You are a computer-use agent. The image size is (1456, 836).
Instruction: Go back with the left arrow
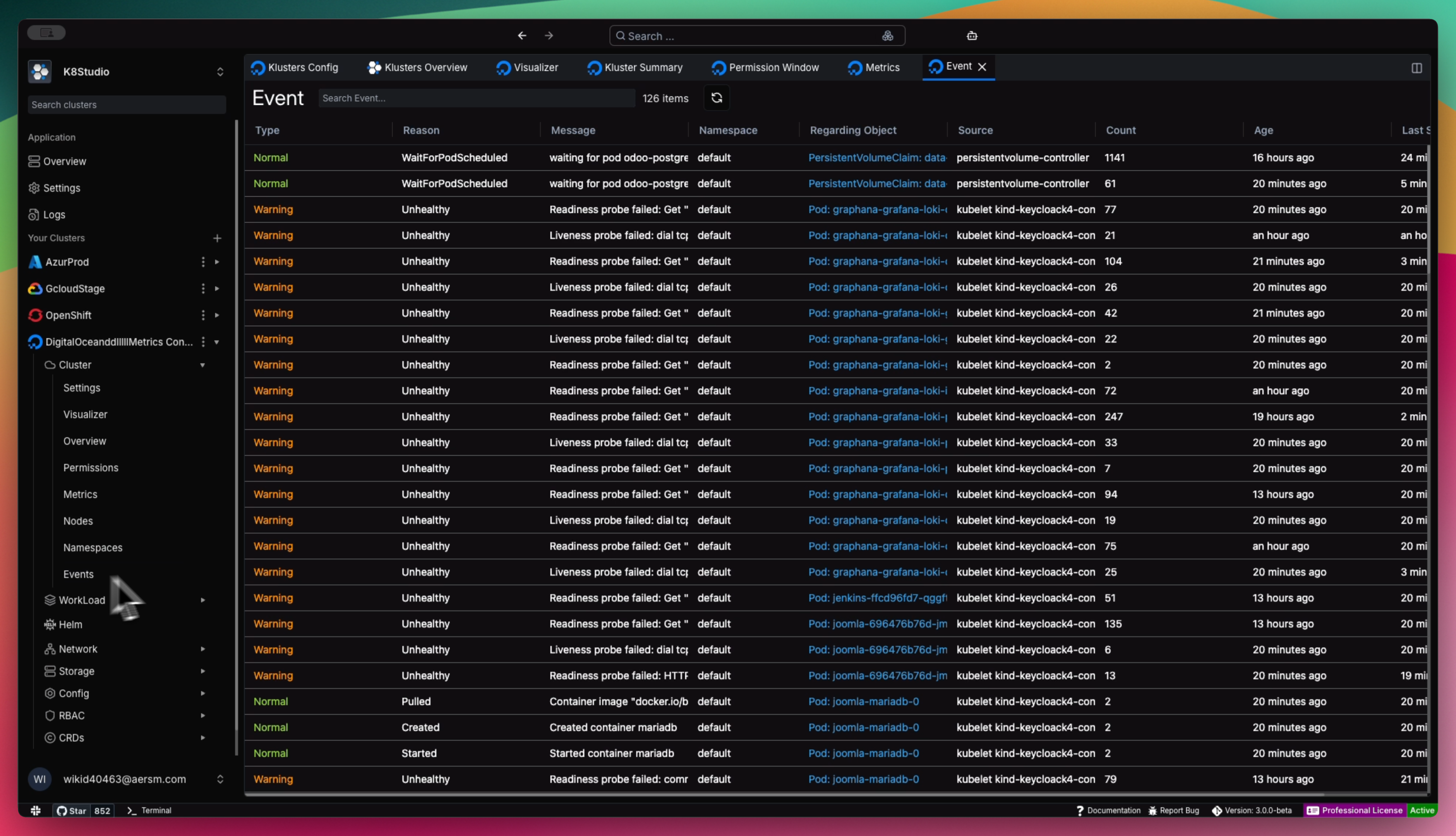522,36
